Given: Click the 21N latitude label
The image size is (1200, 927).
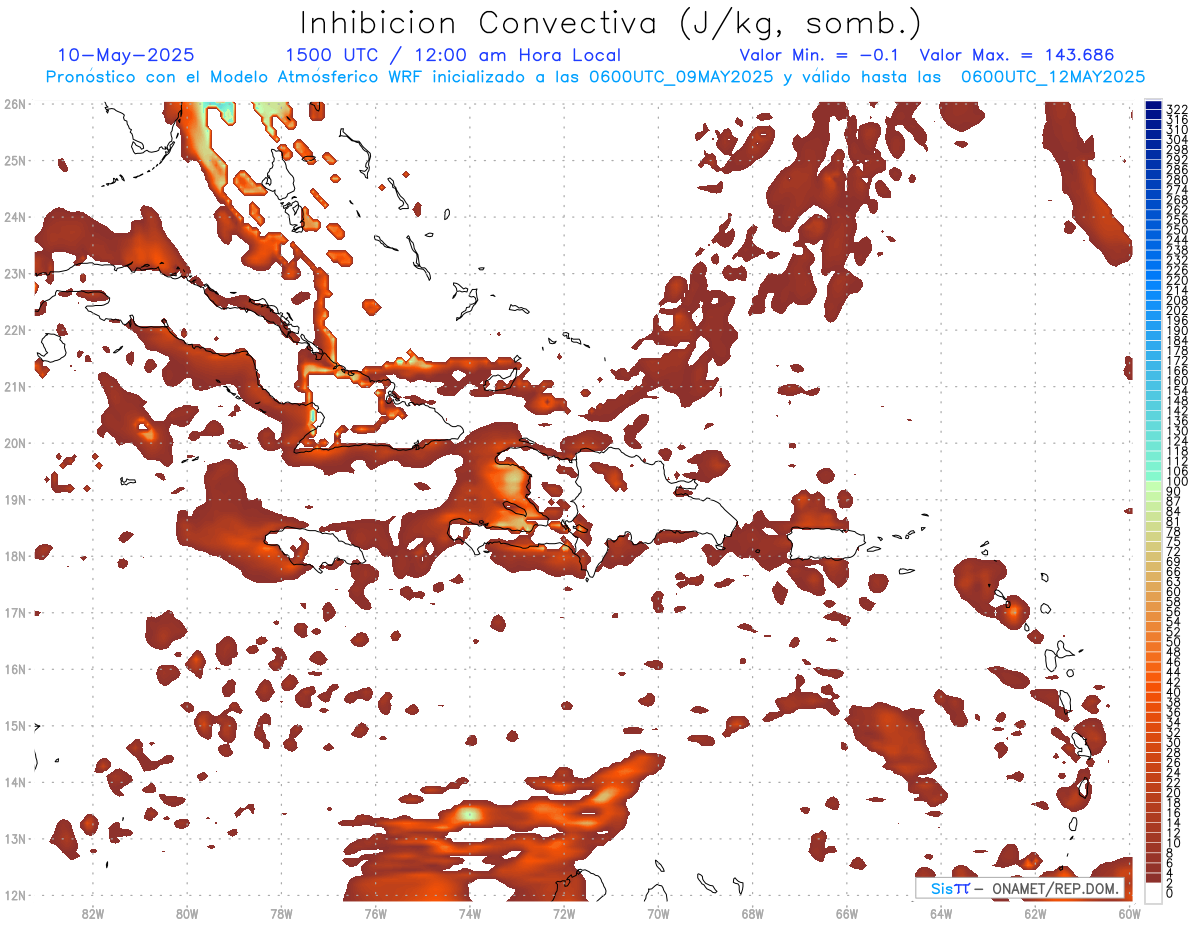Looking at the screenshot, I should click(x=15, y=386).
